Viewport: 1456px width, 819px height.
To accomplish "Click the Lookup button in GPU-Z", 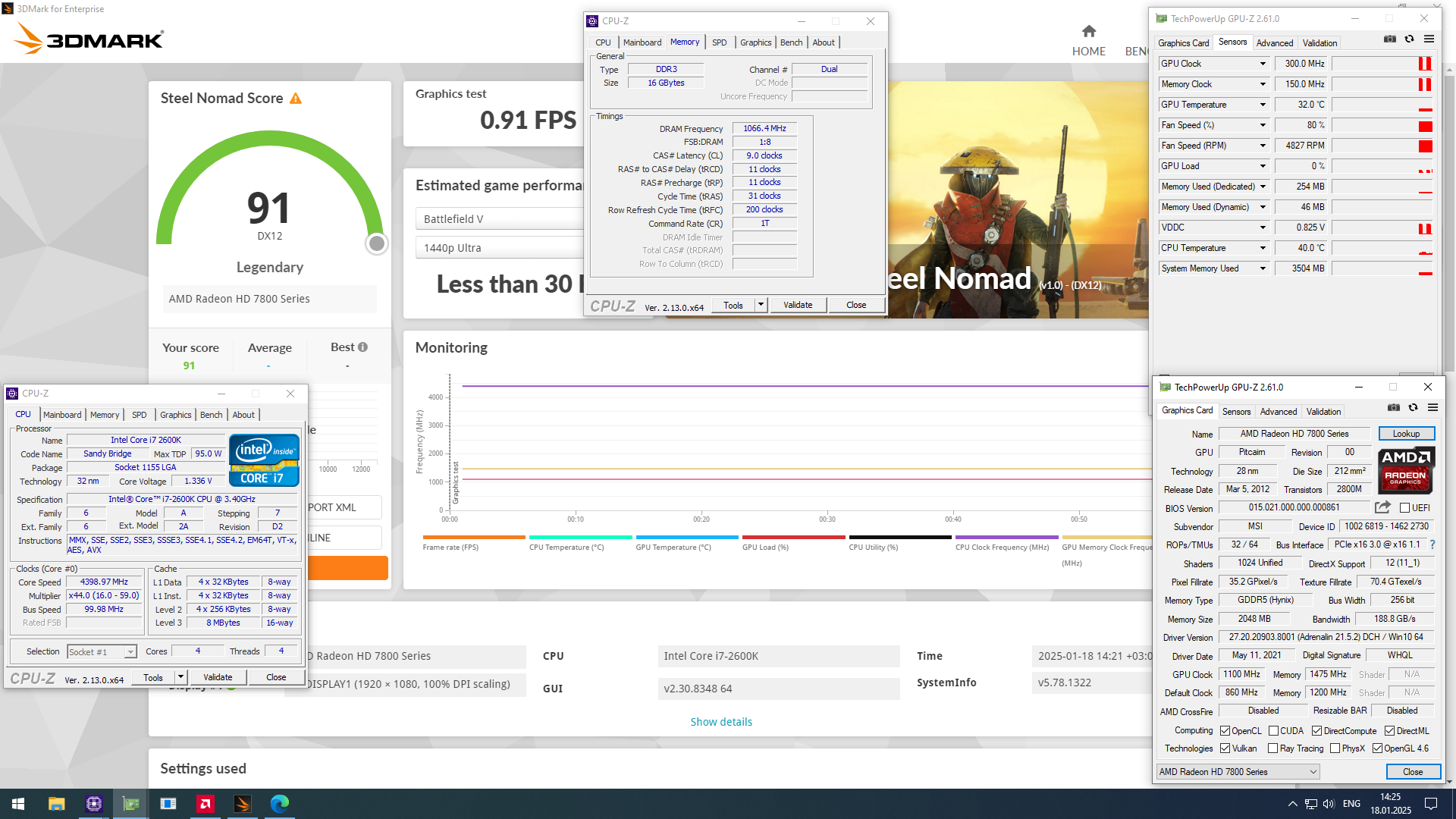I will pyautogui.click(x=1406, y=434).
